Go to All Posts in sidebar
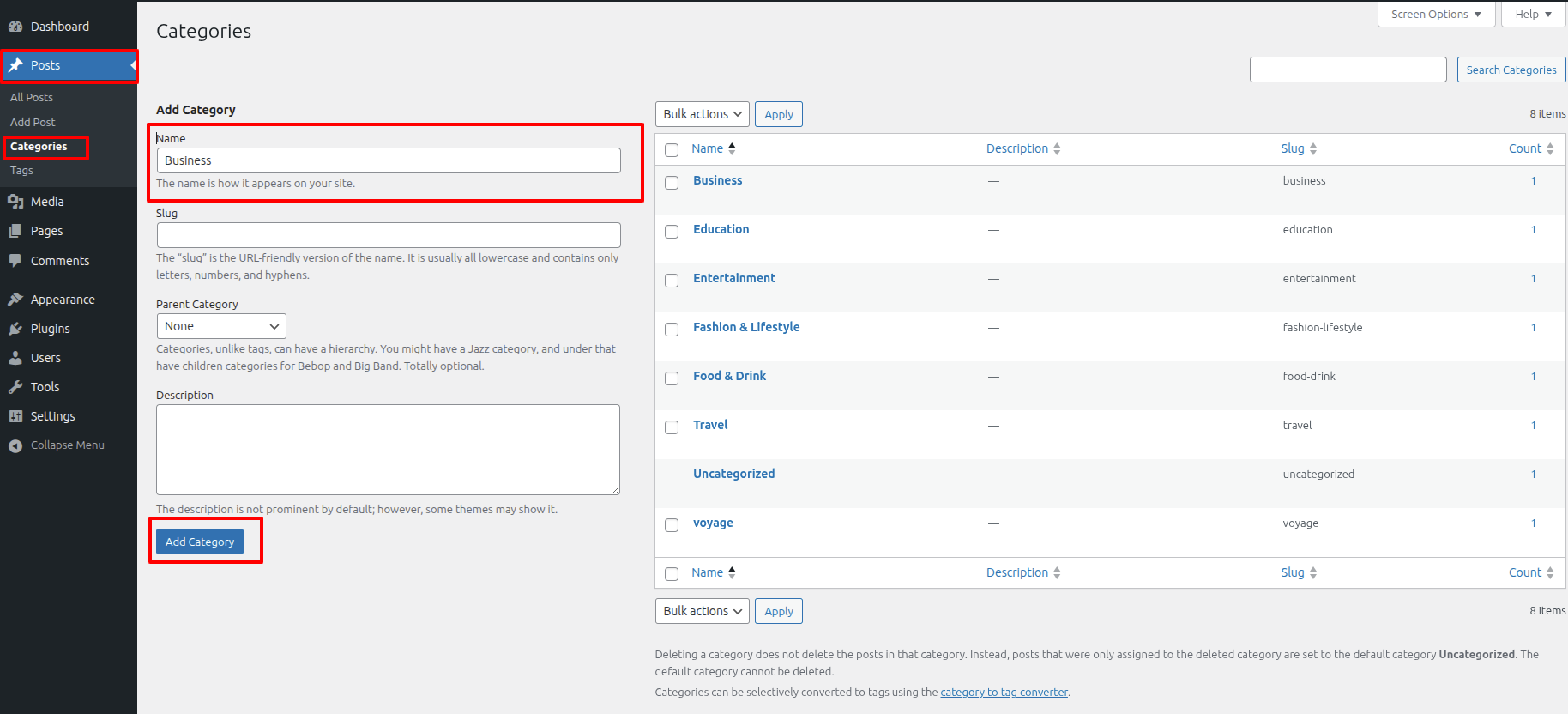This screenshot has height=714, width=1568. coord(32,98)
